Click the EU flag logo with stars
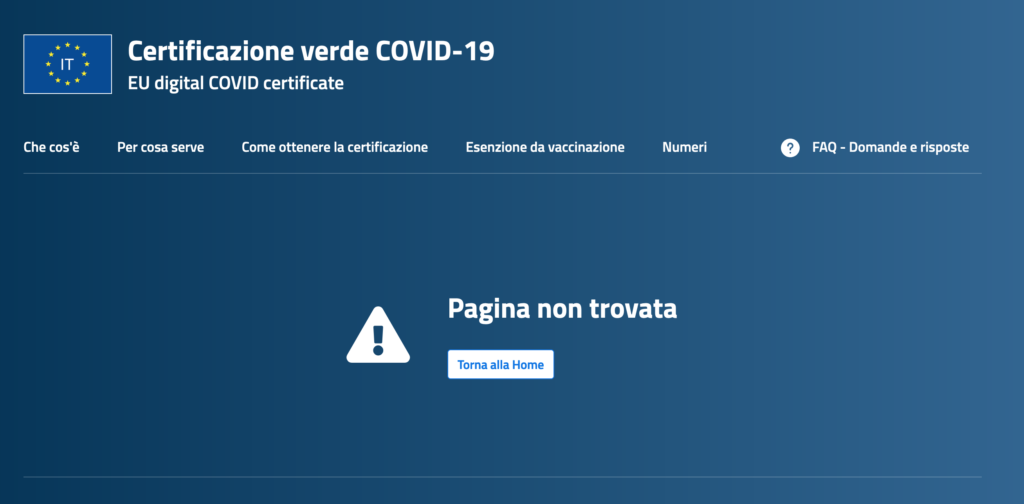 [67, 64]
